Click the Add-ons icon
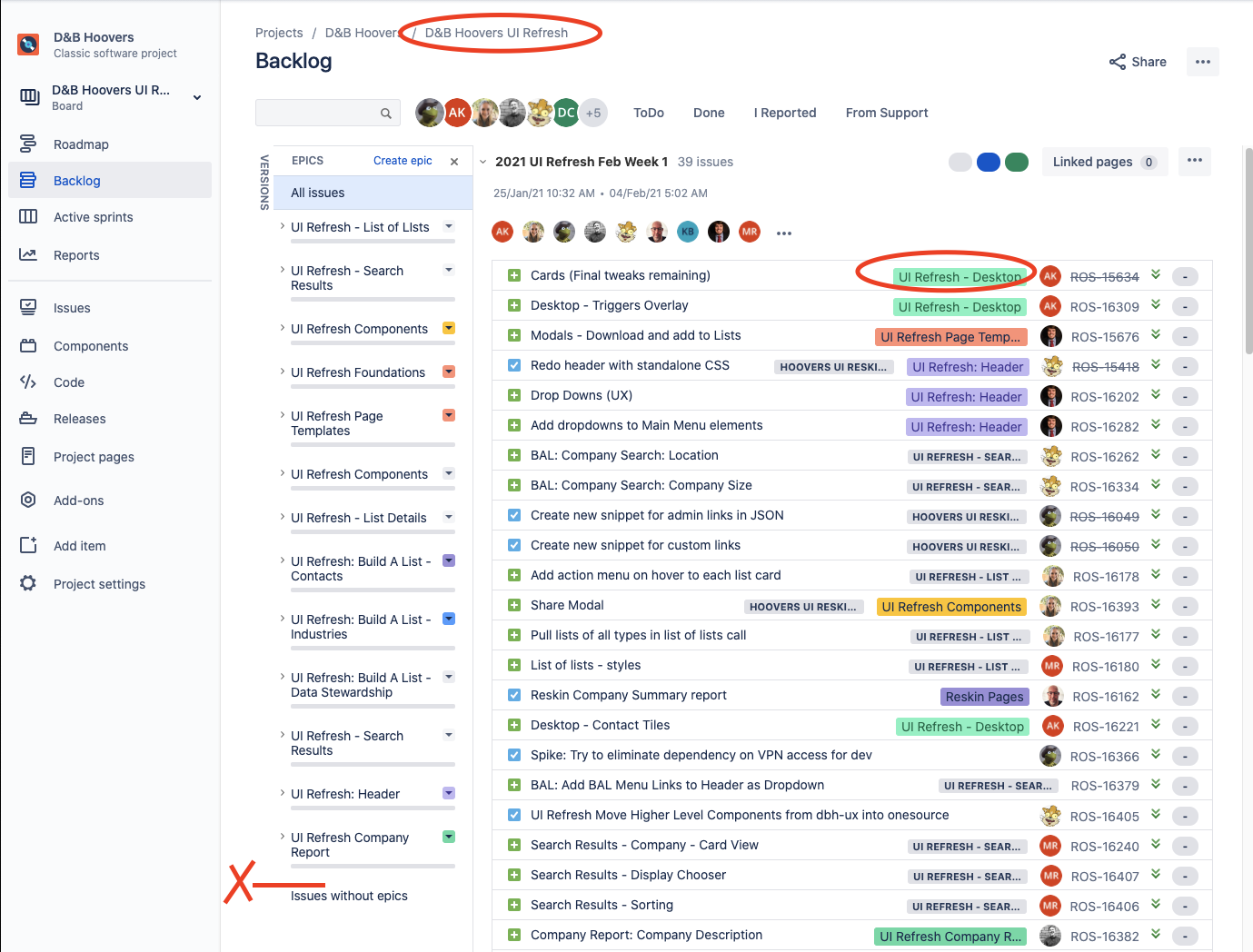 pyautogui.click(x=28, y=500)
